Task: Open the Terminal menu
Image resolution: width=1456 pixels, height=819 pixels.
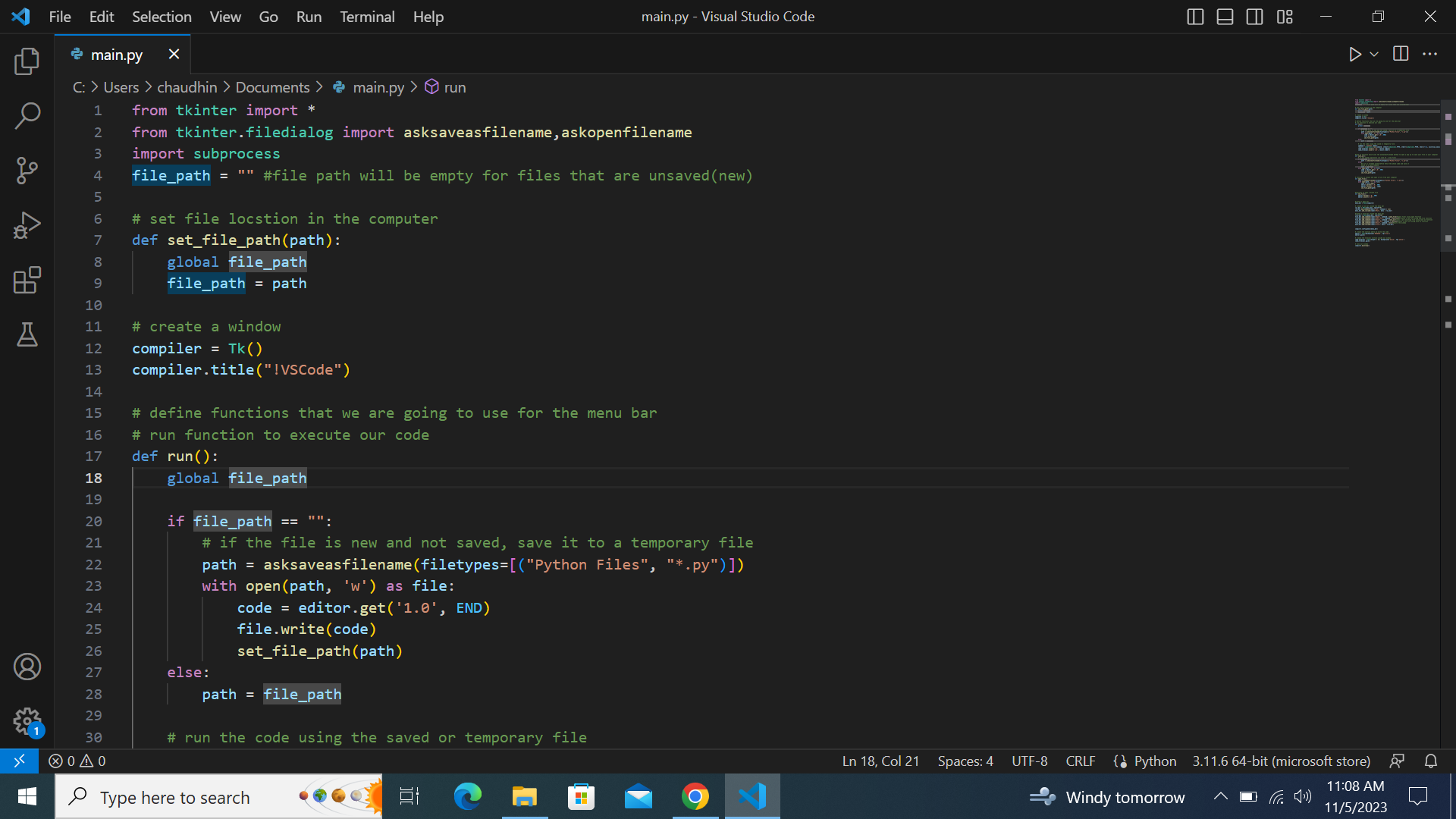Action: [367, 17]
